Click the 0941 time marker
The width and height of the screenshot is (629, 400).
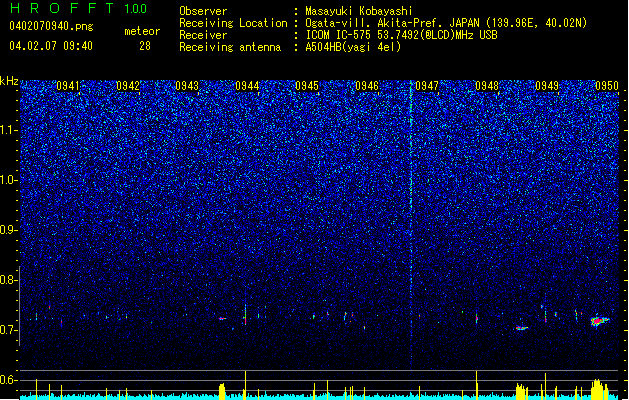(x=68, y=86)
